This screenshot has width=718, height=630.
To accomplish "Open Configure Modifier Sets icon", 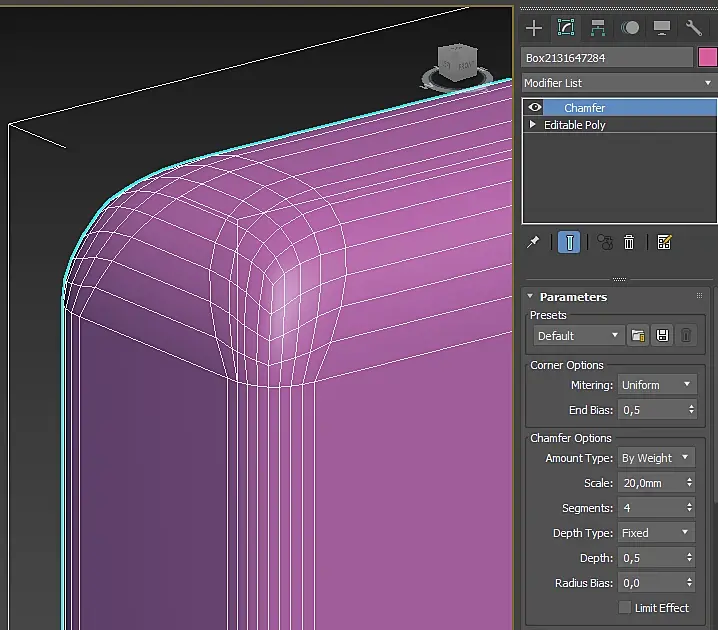I will (664, 242).
